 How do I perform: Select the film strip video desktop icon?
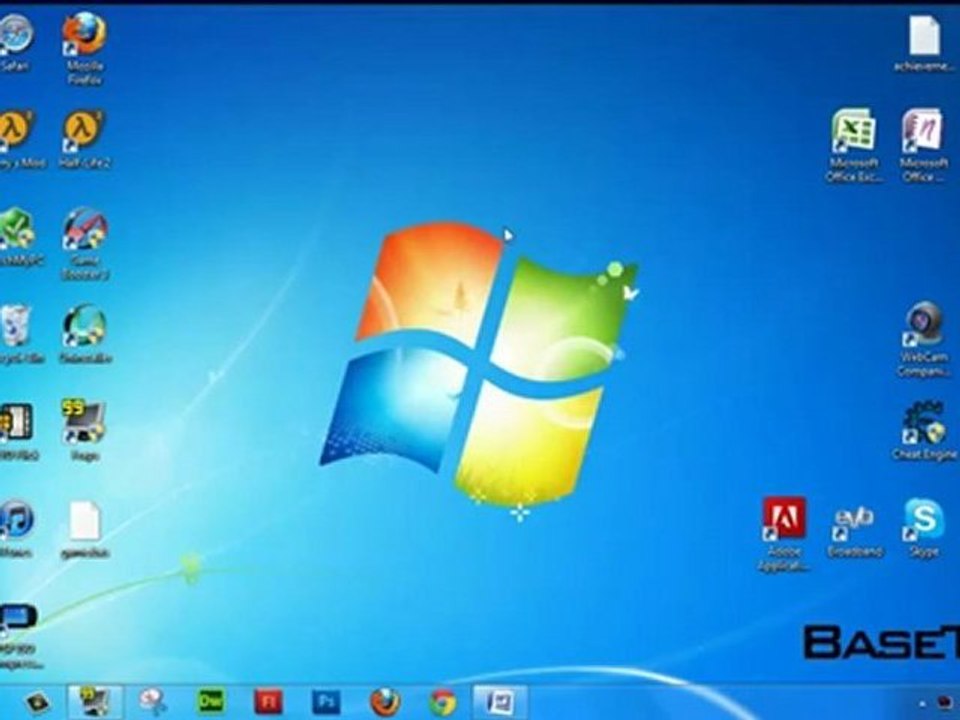tap(18, 431)
